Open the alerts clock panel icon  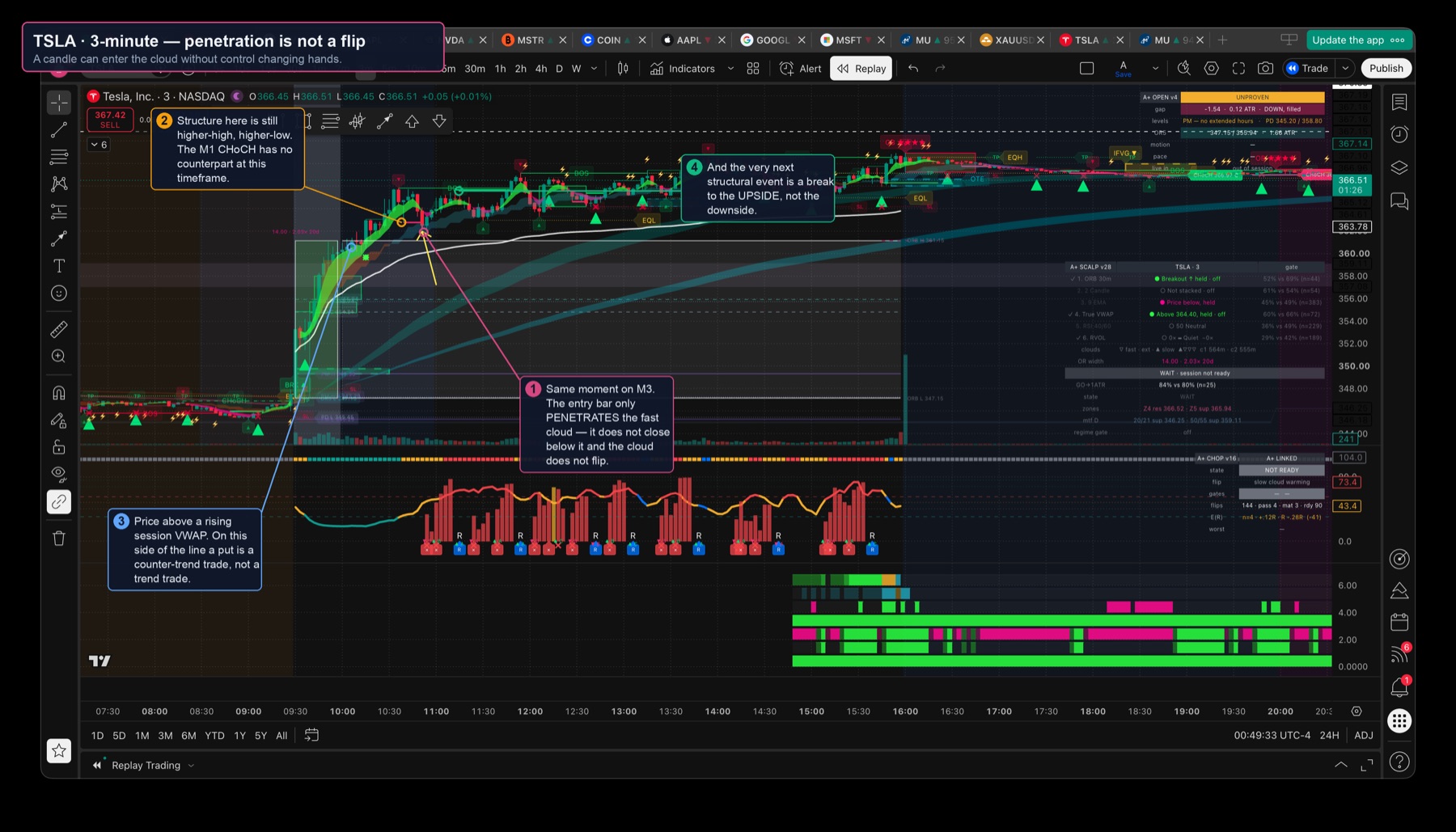click(1400, 134)
